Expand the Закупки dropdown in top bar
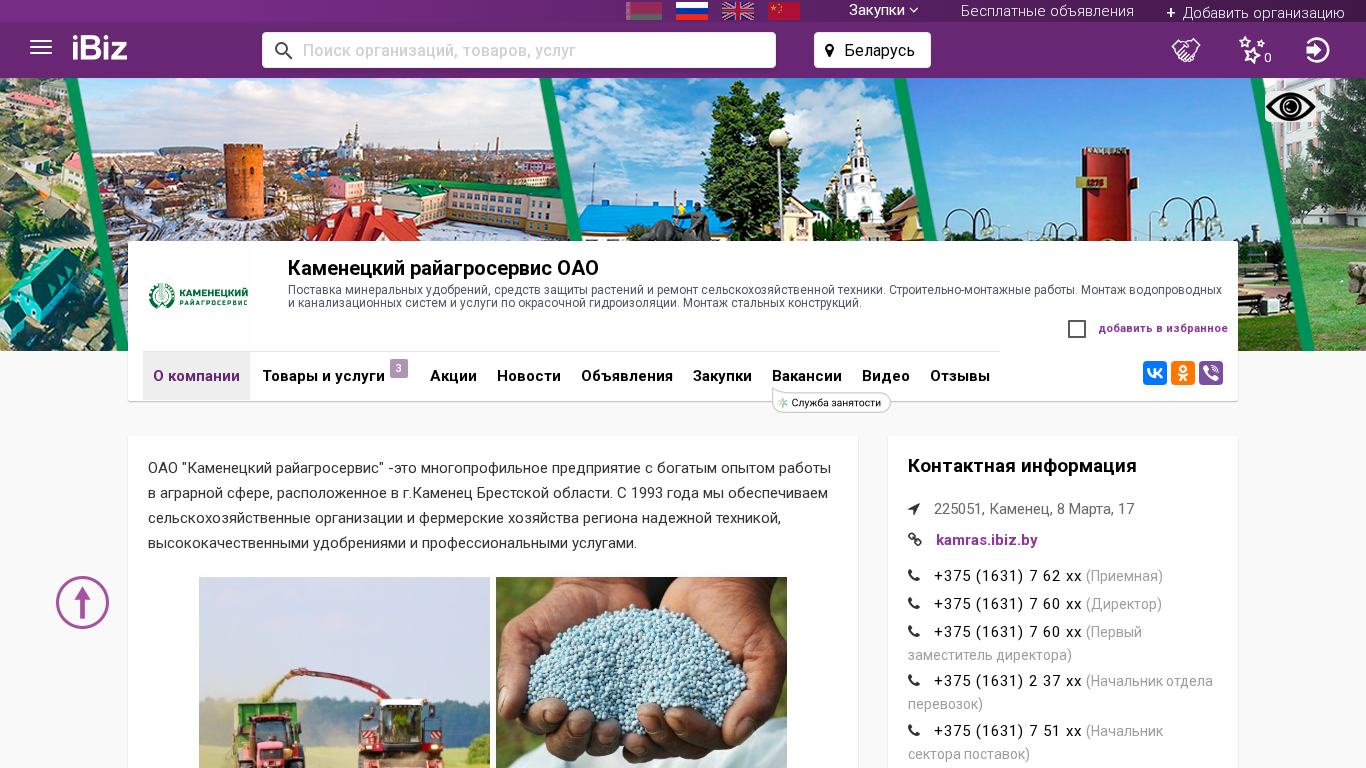Viewport: 1366px width, 768px height. click(x=884, y=10)
